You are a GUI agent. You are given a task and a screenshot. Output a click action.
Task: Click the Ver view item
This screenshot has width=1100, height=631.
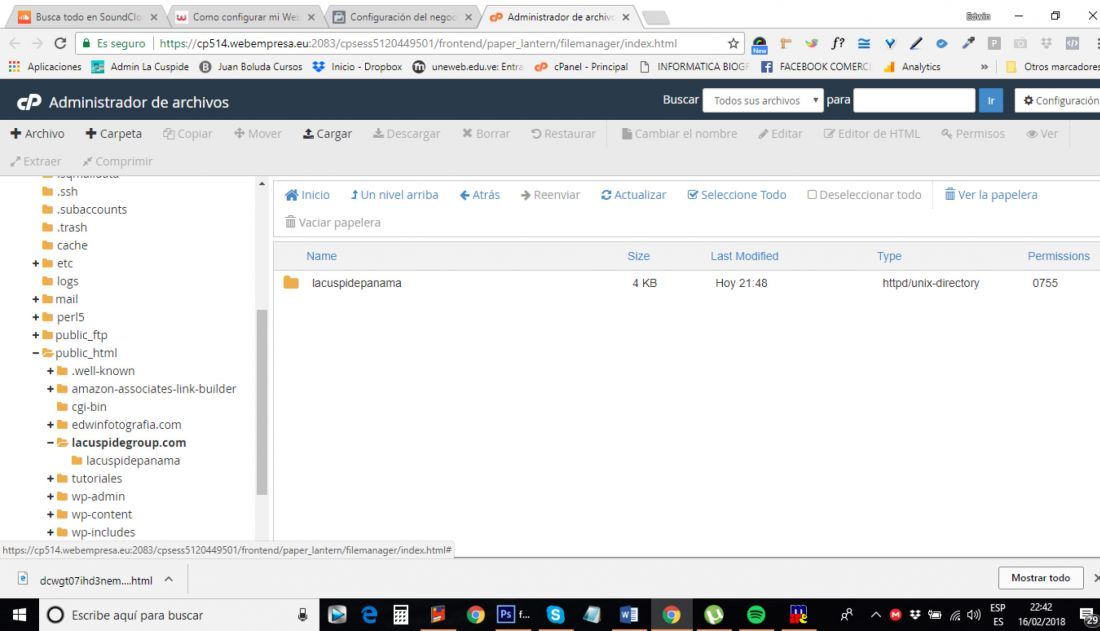(x=1042, y=133)
